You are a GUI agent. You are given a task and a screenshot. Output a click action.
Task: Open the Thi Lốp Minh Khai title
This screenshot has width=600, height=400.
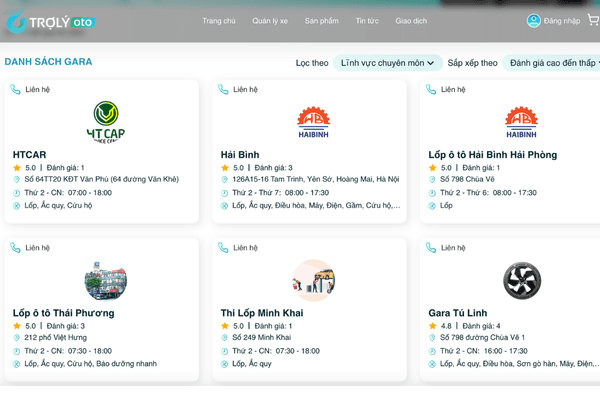[x=262, y=313]
